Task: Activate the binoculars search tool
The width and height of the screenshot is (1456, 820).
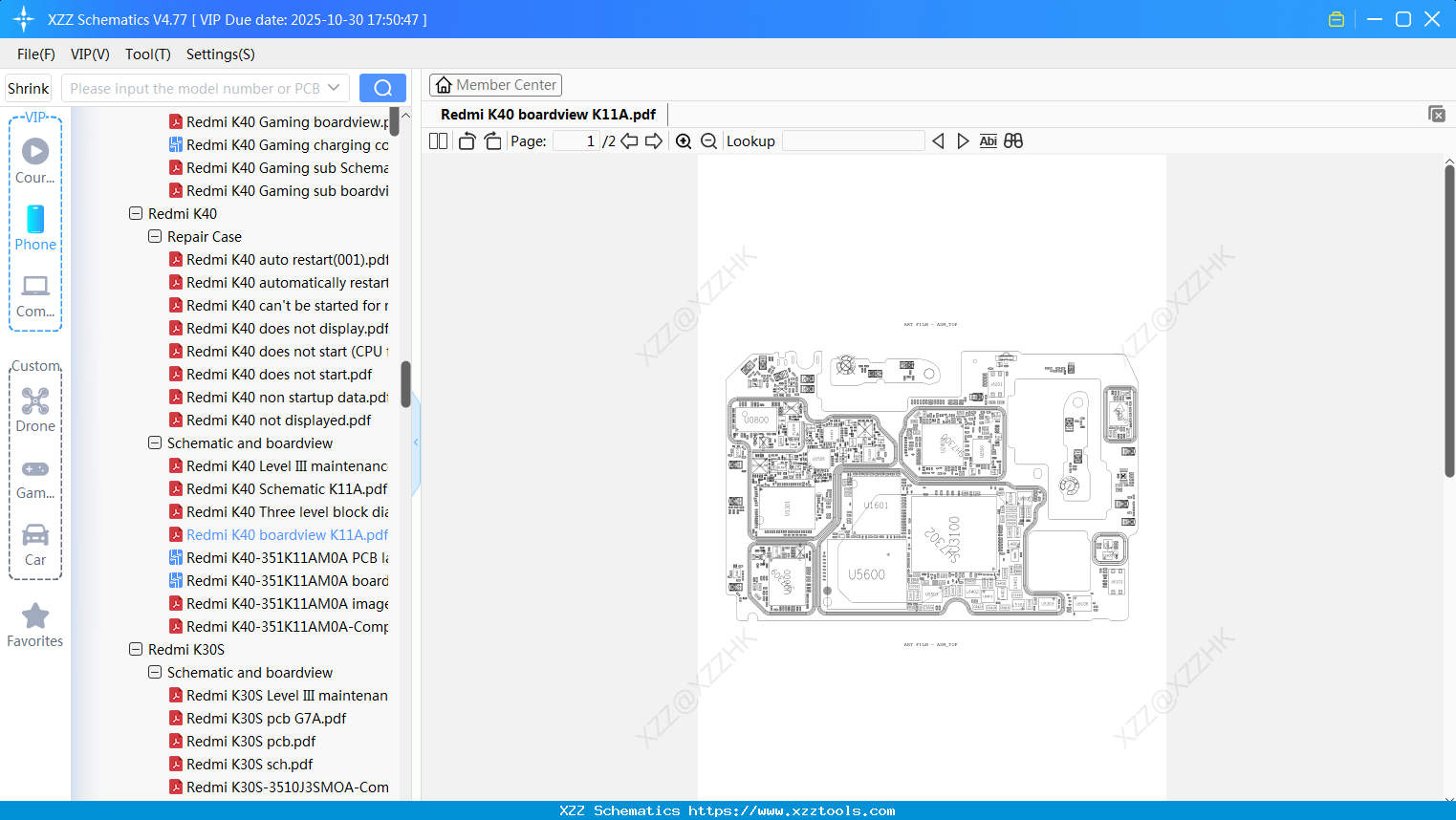Action: pyautogui.click(x=1012, y=140)
